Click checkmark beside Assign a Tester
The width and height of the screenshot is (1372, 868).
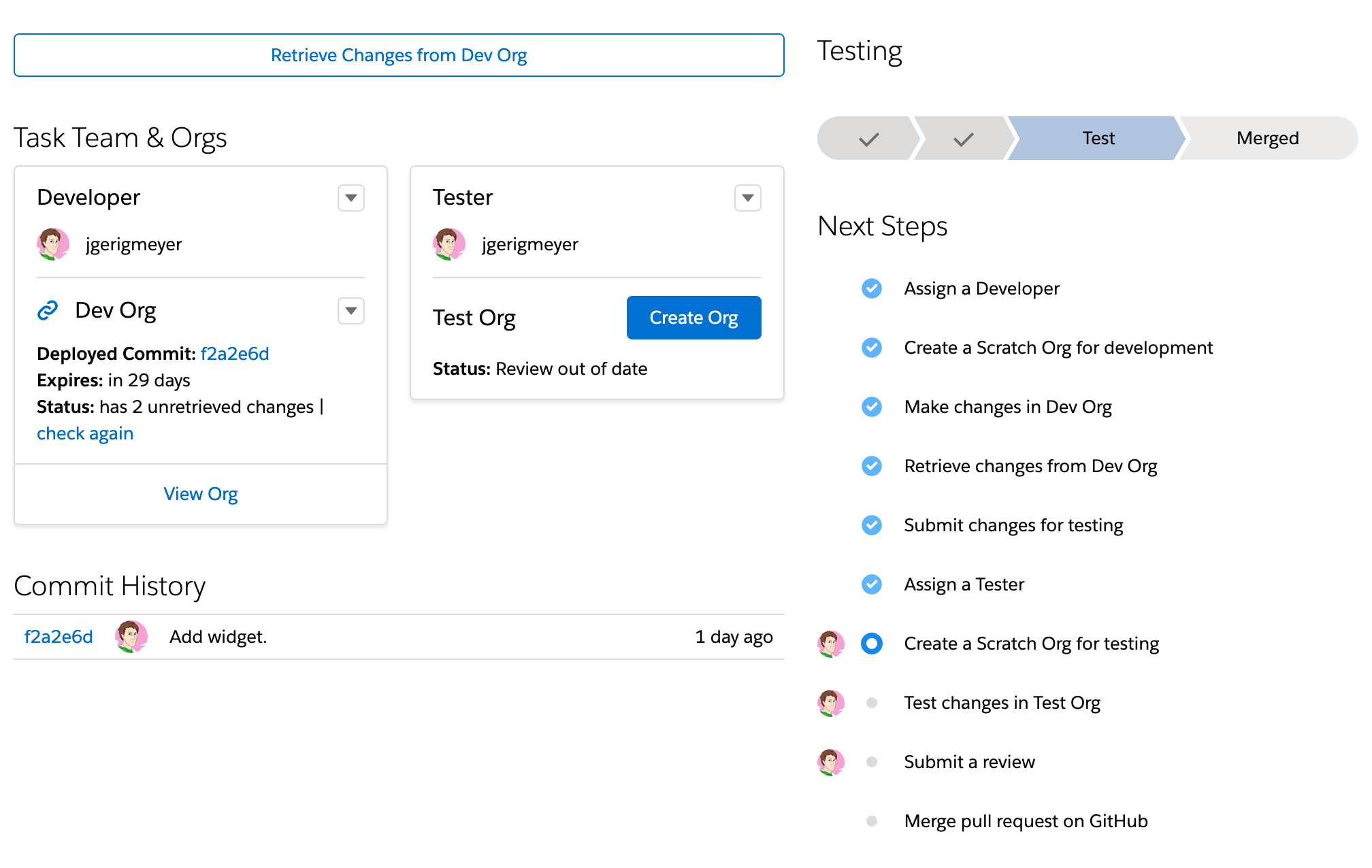coord(872,584)
